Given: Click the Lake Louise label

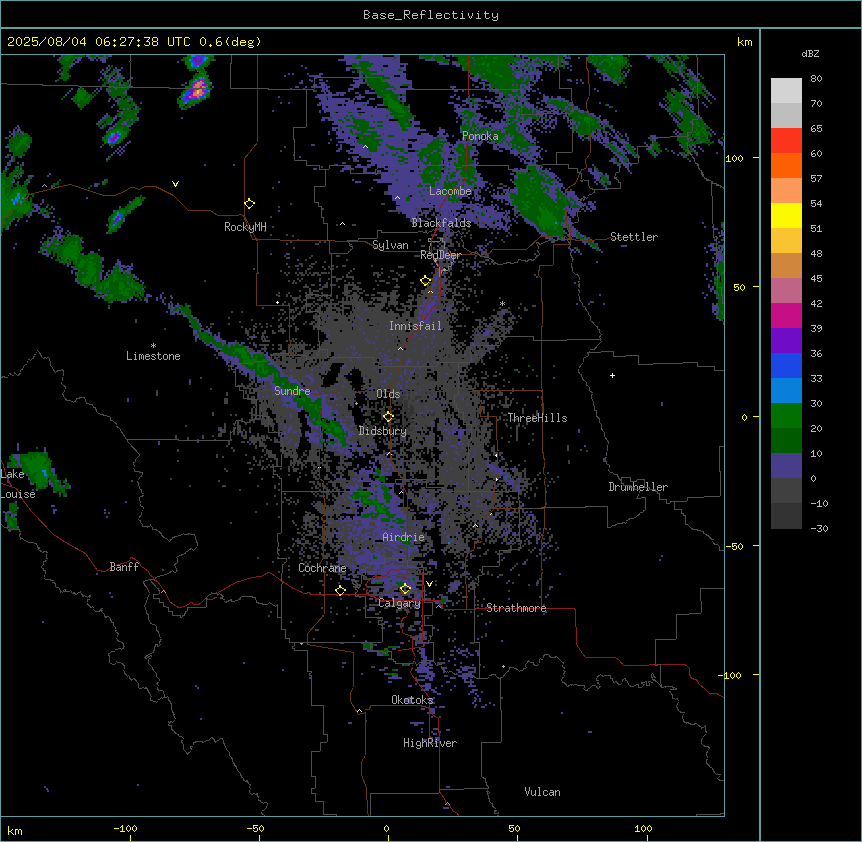Looking at the screenshot, I should click(x=18, y=484).
